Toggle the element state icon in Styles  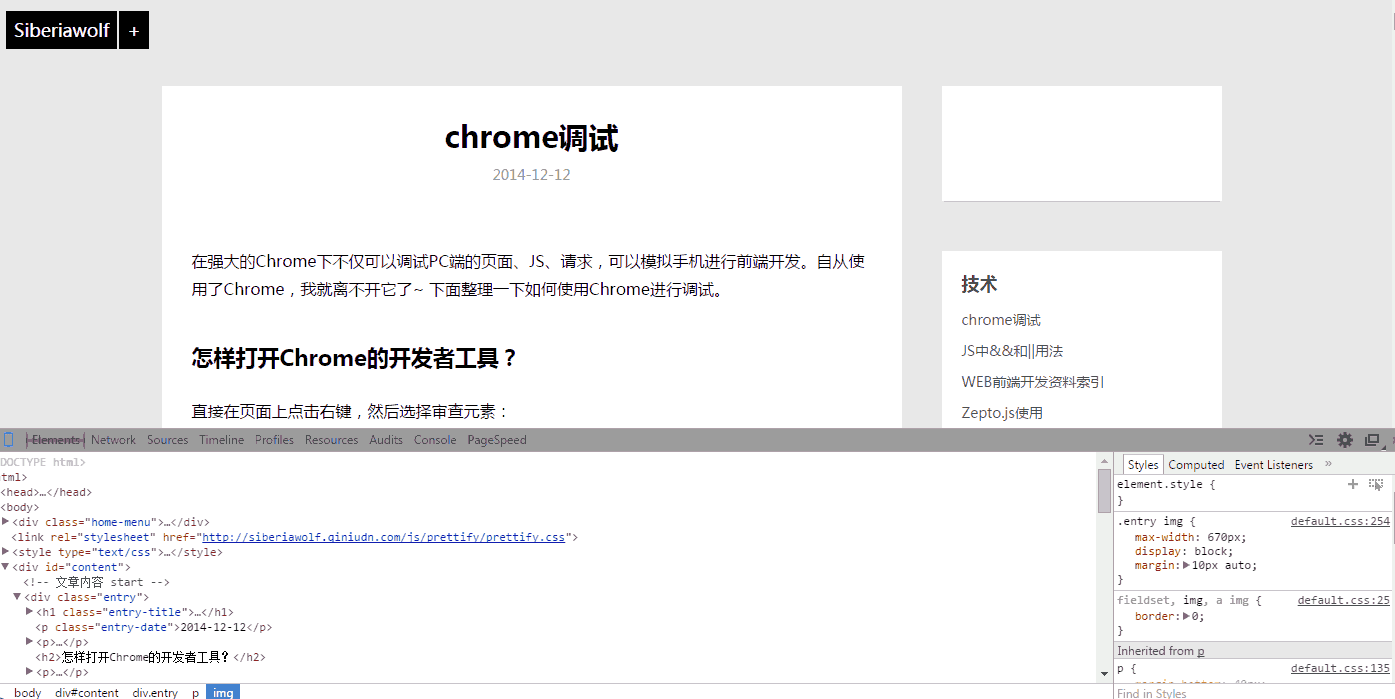click(x=1376, y=484)
